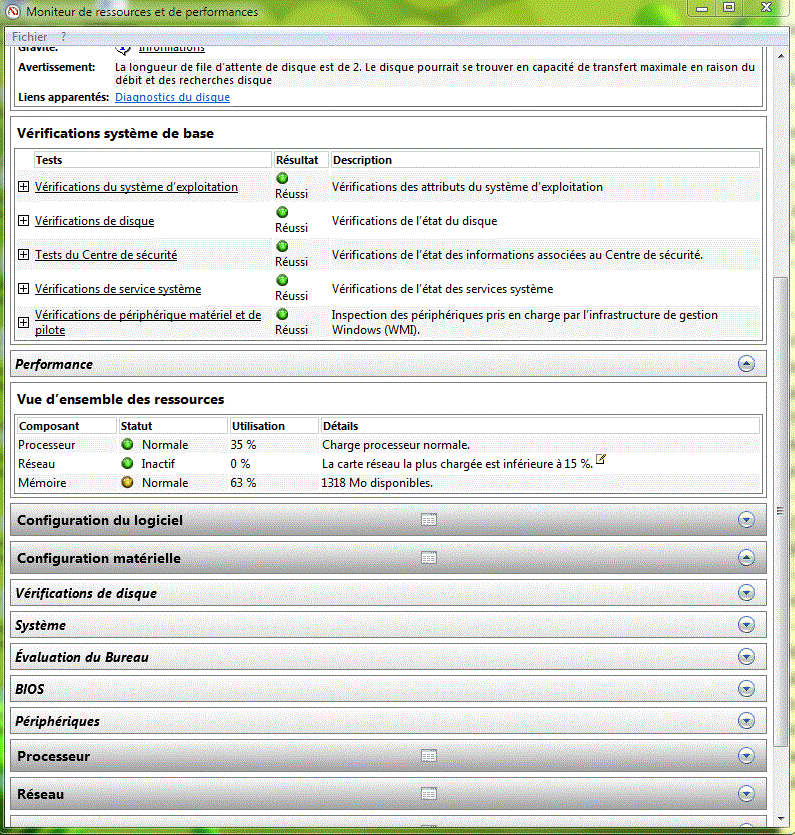Select the '63 %' memory utilisation value
This screenshot has width=795, height=835.
243,483
